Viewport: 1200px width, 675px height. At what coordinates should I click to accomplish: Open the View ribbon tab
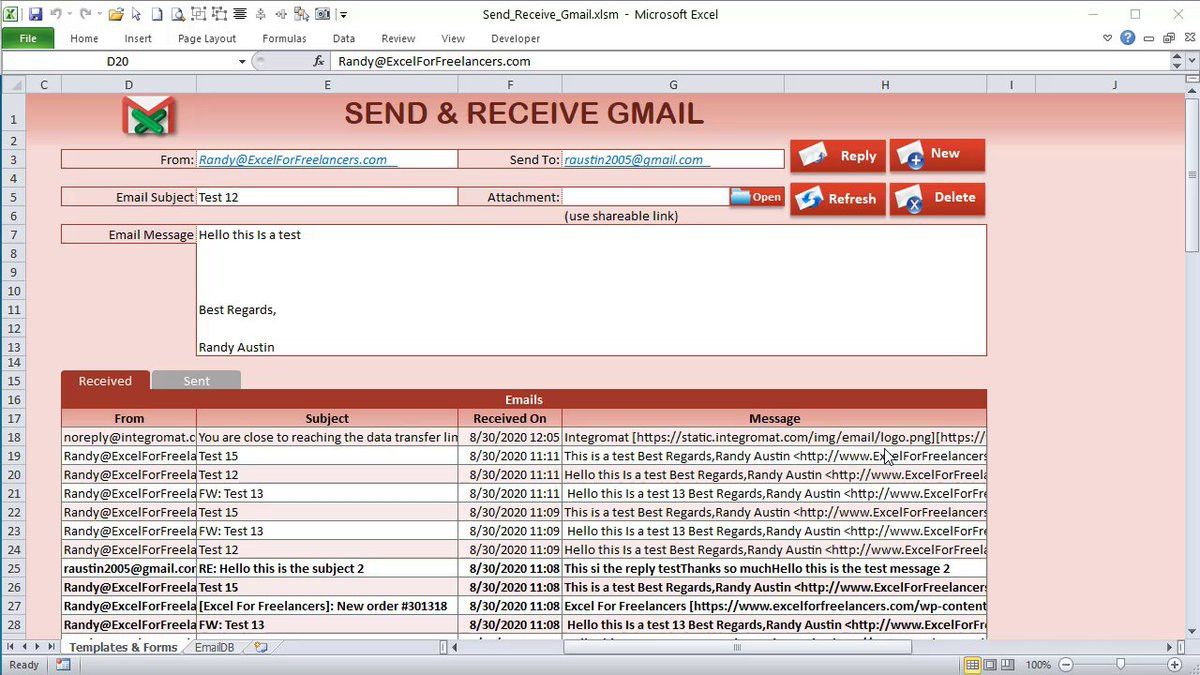pos(453,38)
